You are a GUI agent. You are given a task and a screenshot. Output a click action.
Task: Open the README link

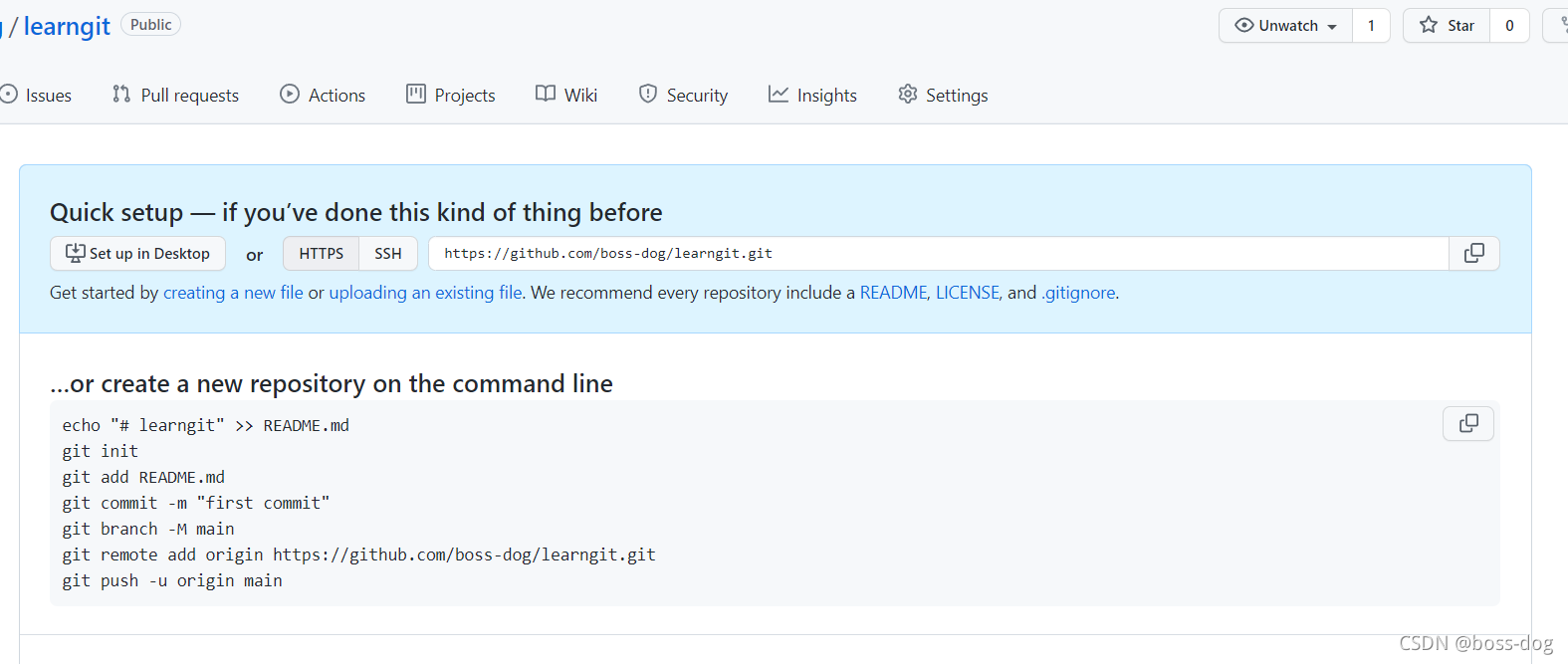893,293
